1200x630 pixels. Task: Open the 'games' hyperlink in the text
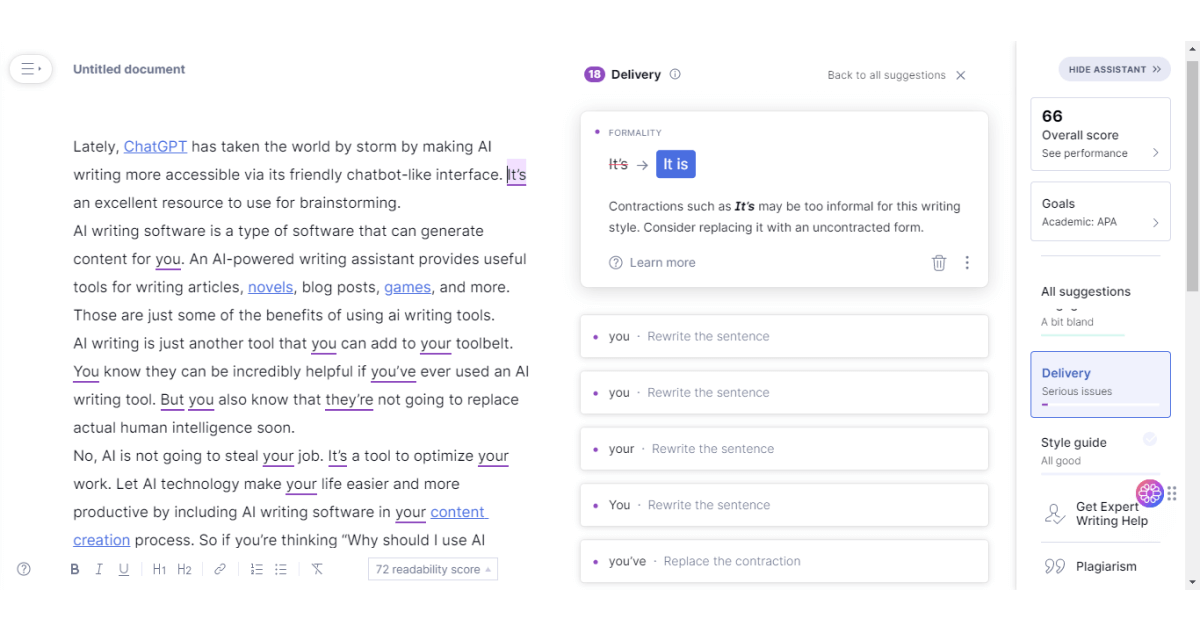tap(408, 287)
